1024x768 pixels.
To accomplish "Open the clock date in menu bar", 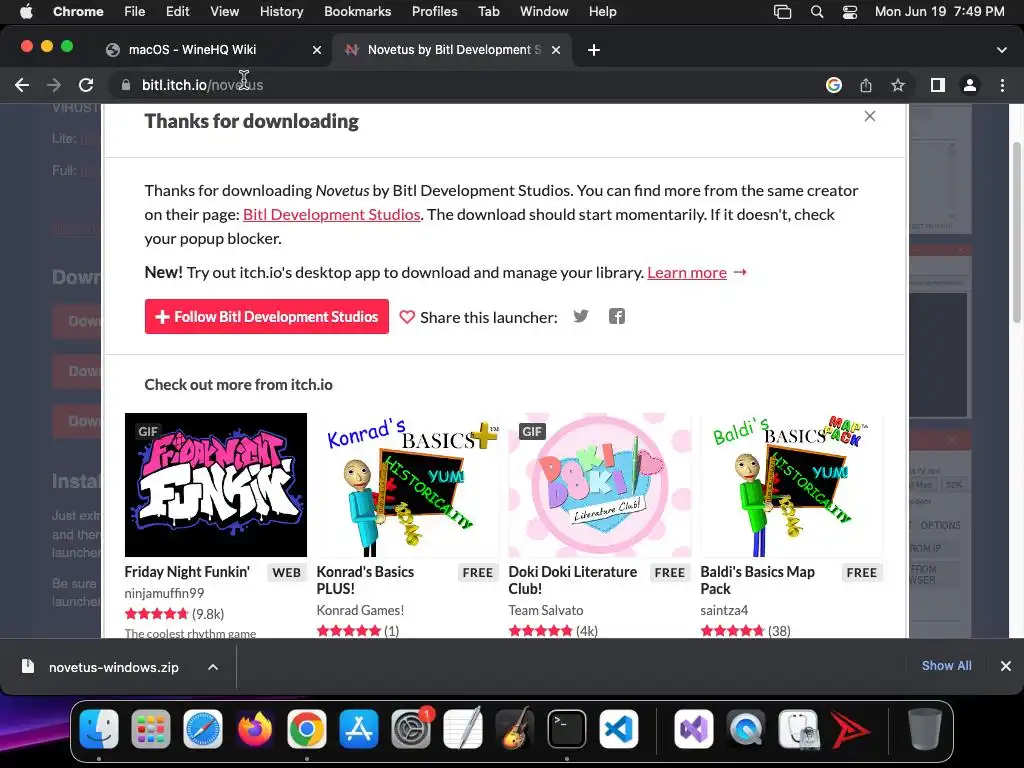I will (x=939, y=12).
